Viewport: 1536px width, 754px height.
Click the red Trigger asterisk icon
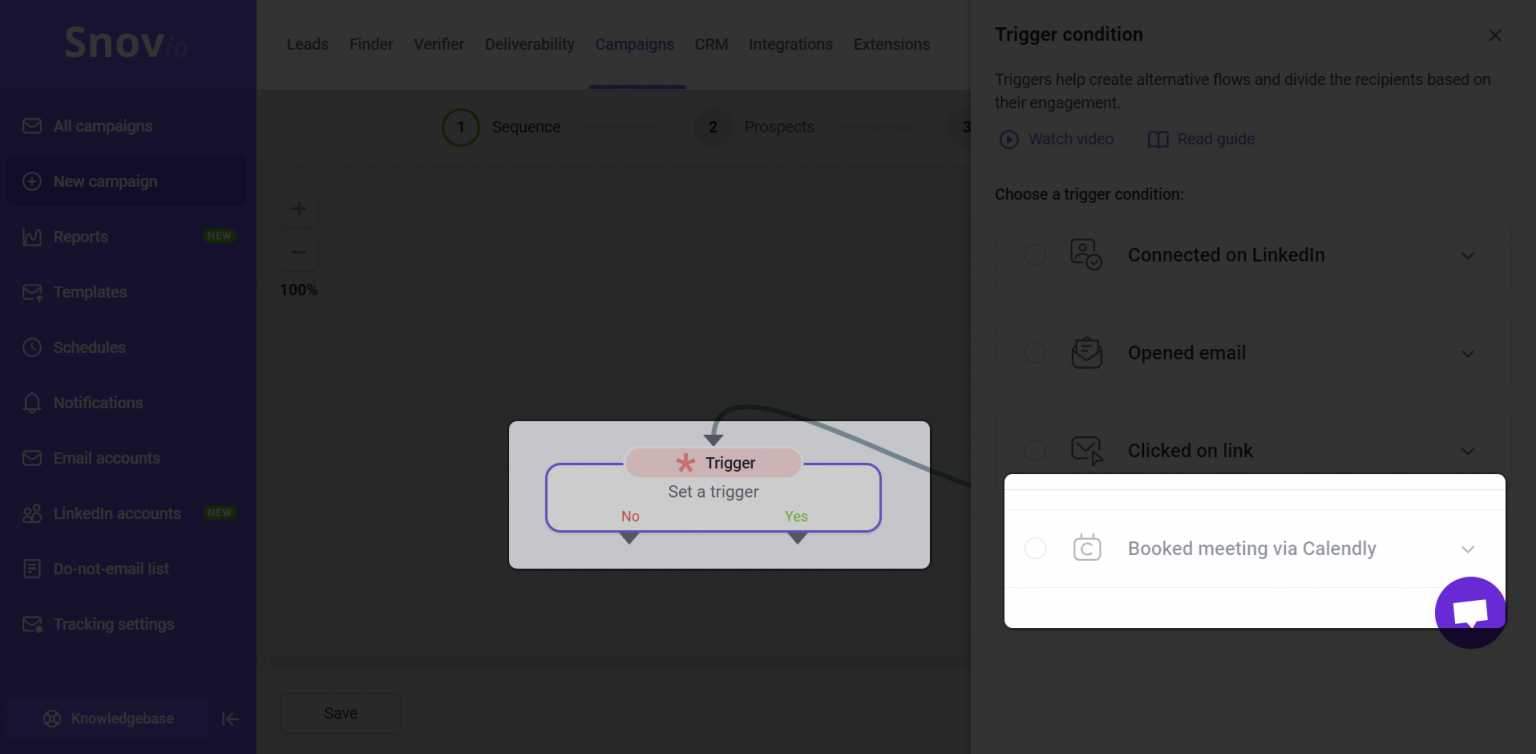685,463
